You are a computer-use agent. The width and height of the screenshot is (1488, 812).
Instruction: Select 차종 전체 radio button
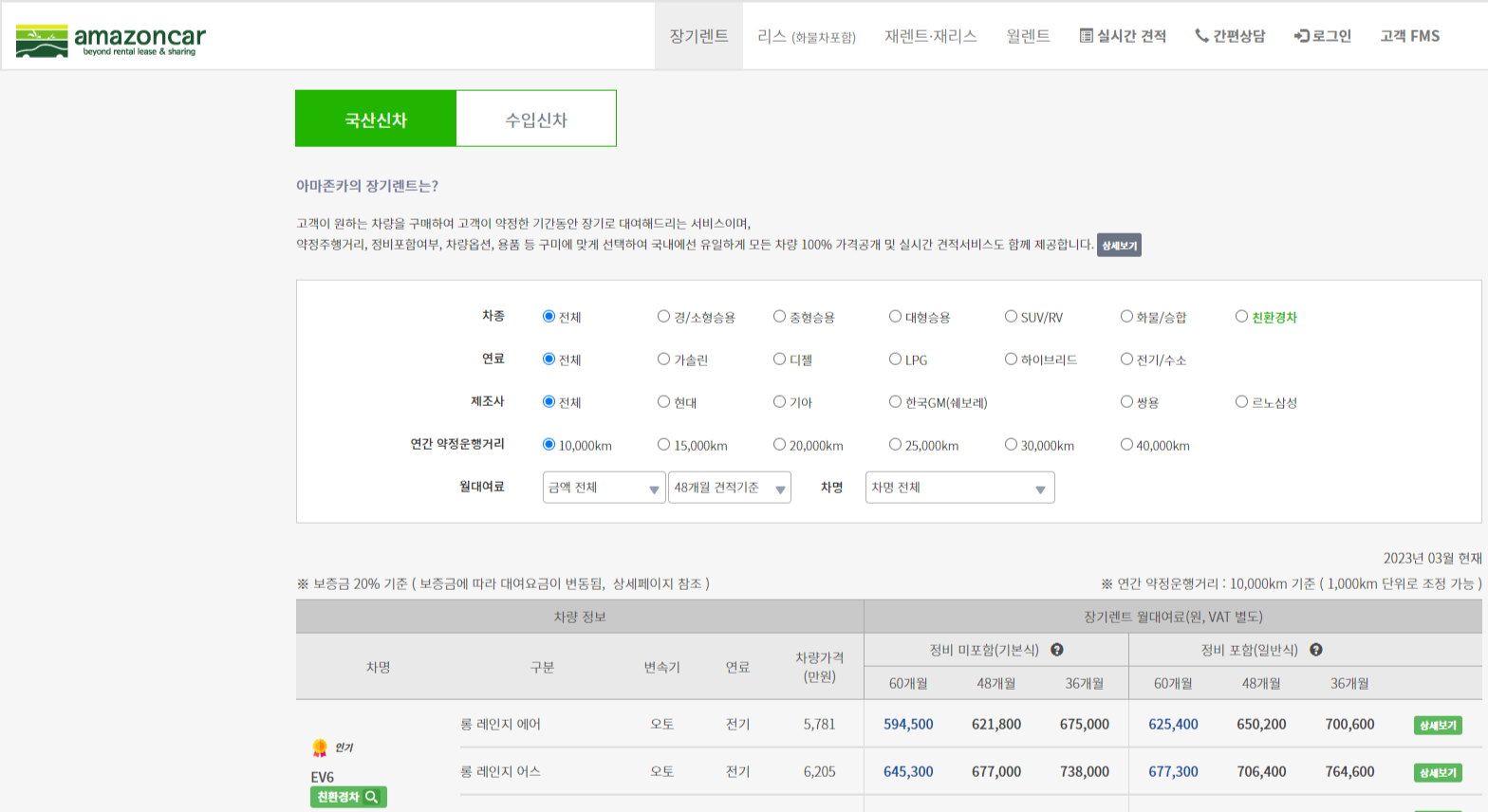(549, 316)
